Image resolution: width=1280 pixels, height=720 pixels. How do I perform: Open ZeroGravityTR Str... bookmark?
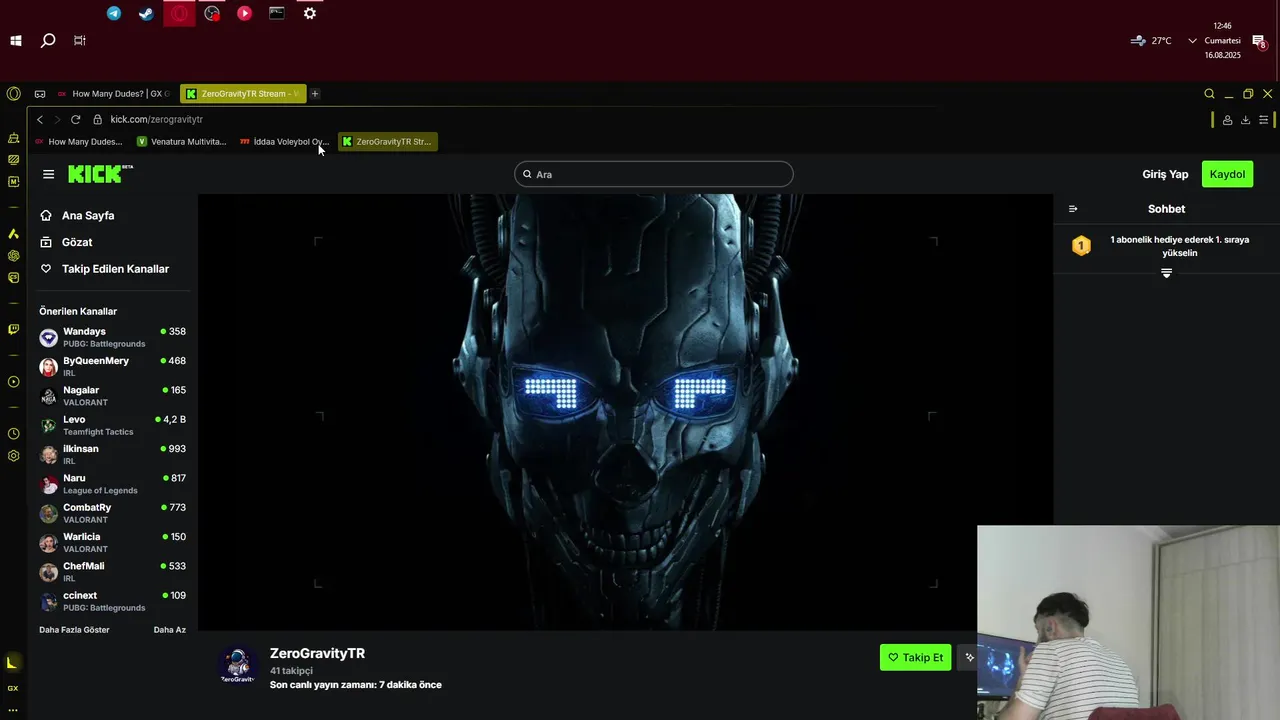(x=387, y=142)
